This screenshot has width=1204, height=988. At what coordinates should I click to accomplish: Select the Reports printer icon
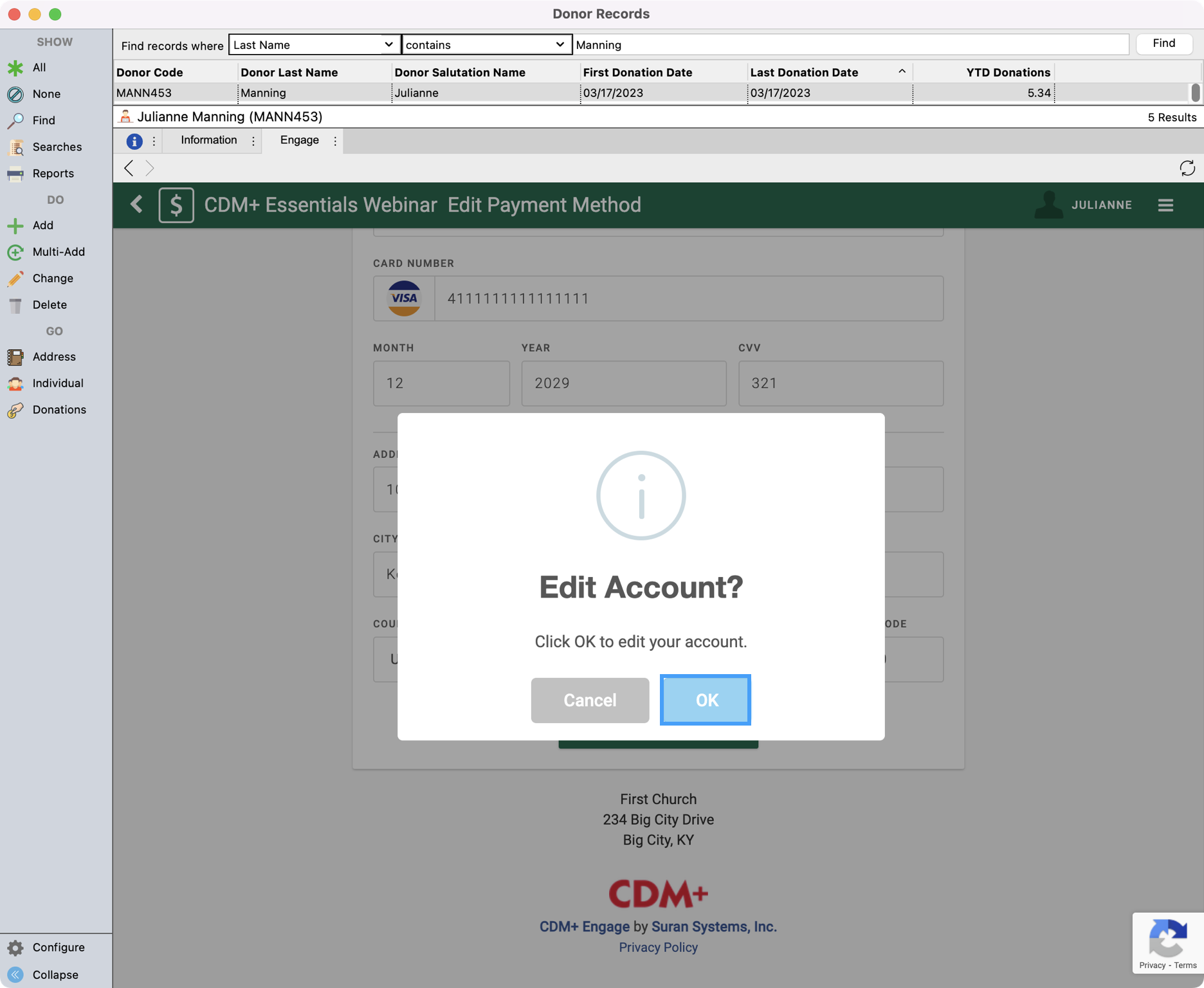point(15,174)
